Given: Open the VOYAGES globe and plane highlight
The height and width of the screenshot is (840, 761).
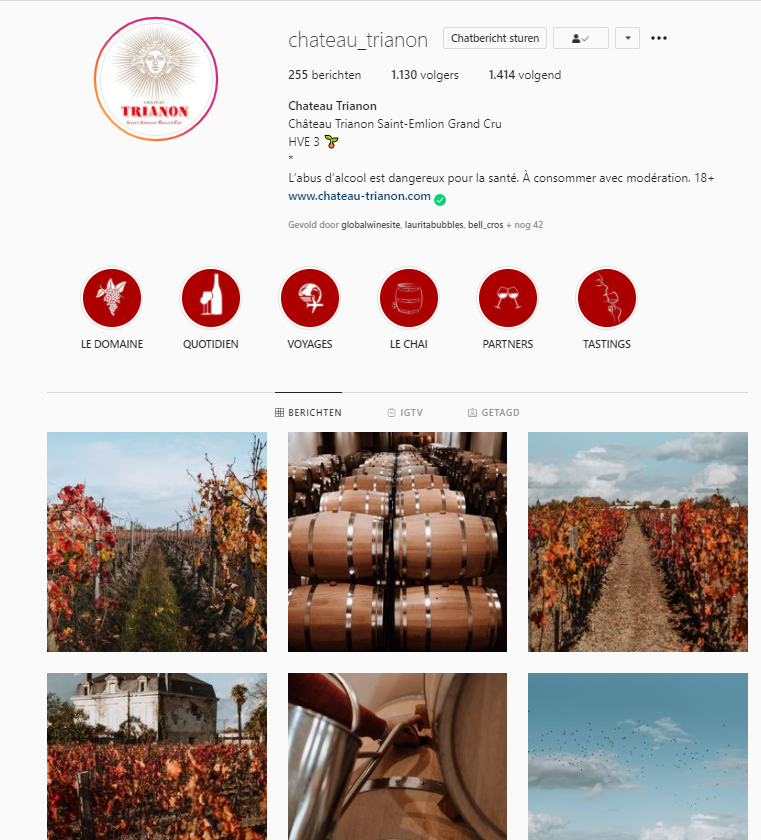Looking at the screenshot, I should pyautogui.click(x=310, y=298).
